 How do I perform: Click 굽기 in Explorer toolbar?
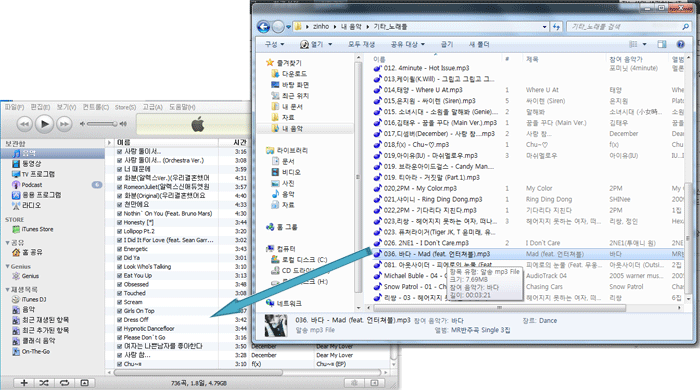[x=446, y=44]
